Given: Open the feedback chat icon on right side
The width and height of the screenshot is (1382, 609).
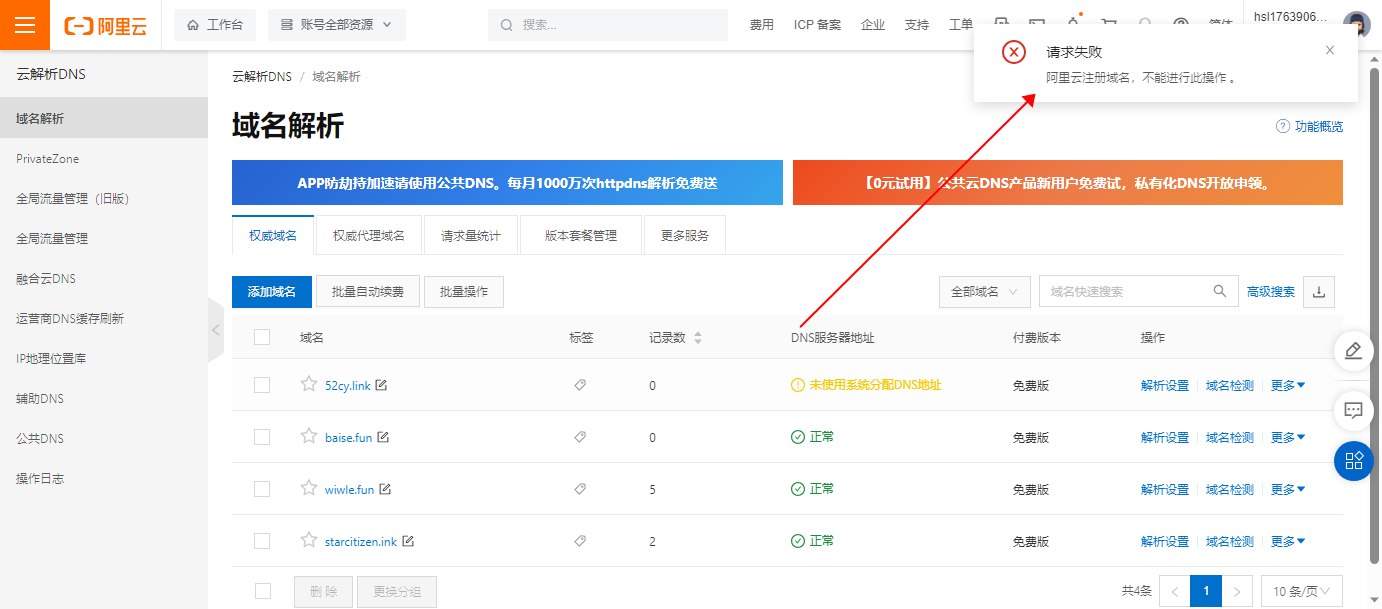Looking at the screenshot, I should coord(1354,410).
